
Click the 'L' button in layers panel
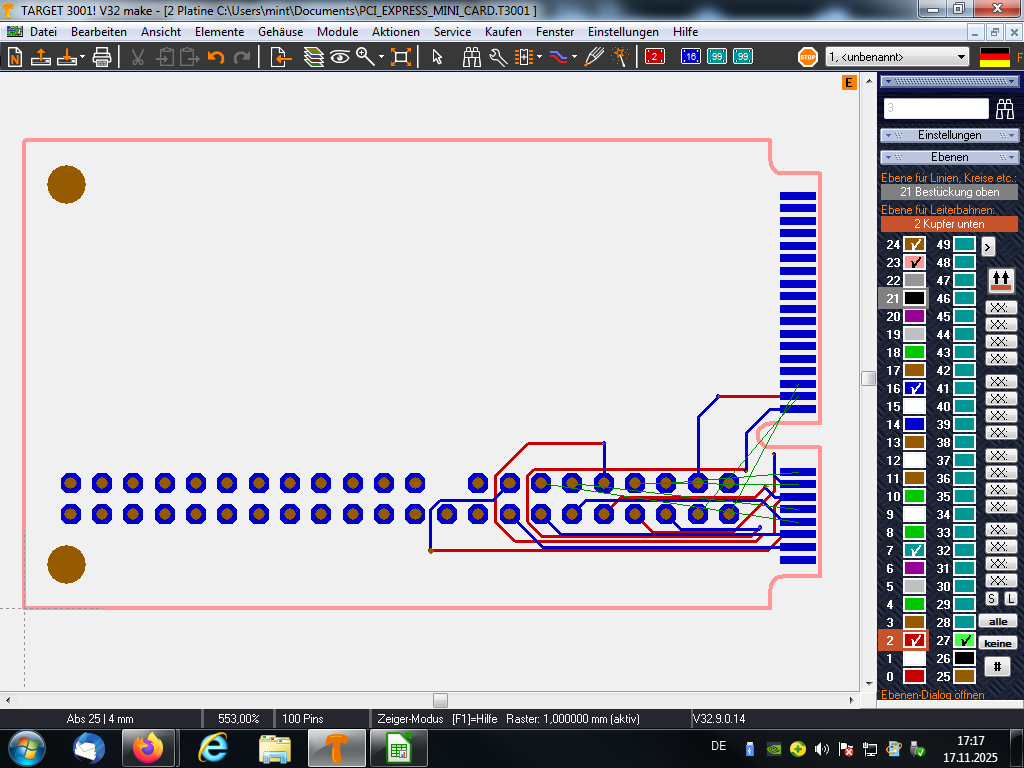click(x=1010, y=599)
